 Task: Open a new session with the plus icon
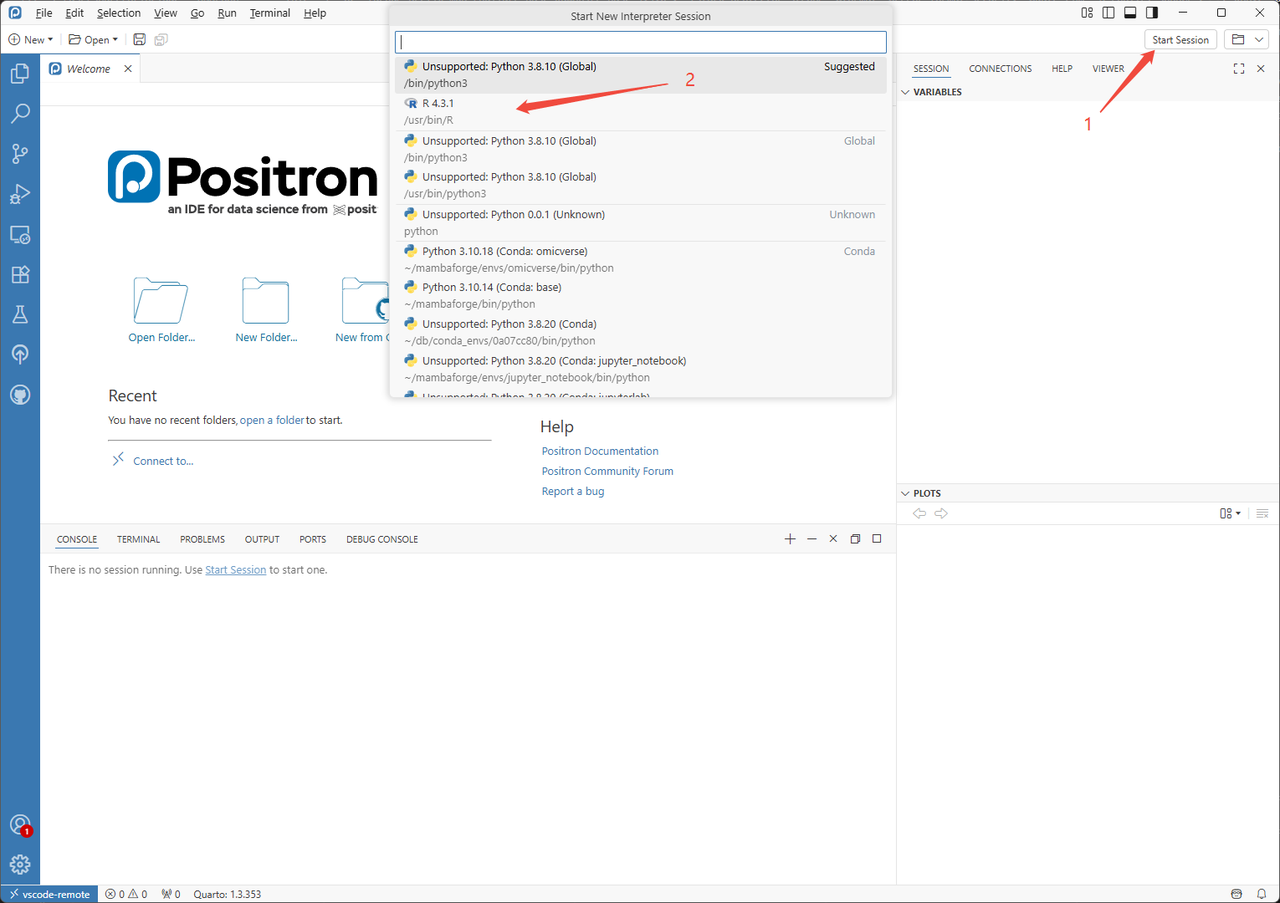pyautogui.click(x=790, y=538)
